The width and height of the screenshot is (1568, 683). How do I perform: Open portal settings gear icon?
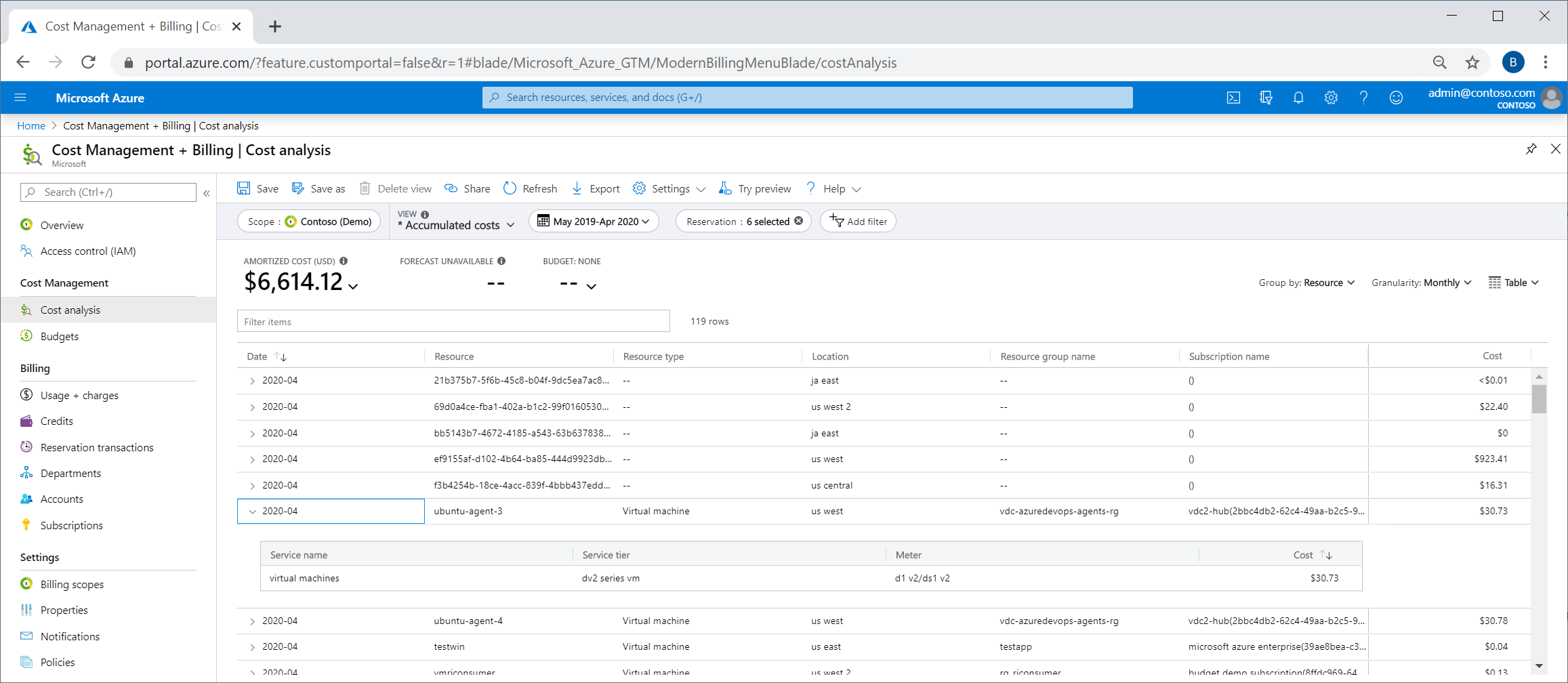tap(1331, 98)
